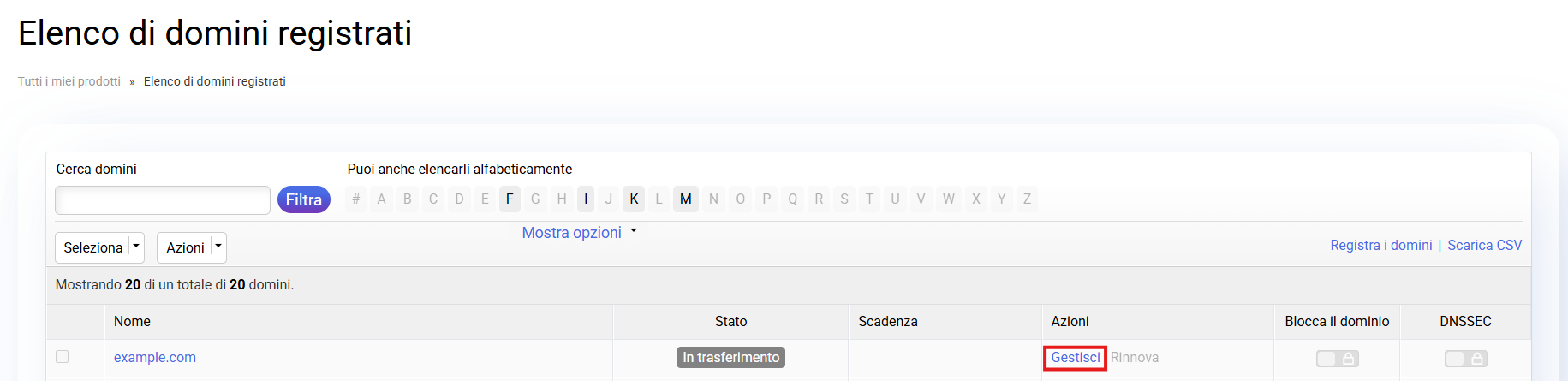Toggle the domain lock switch for example.com
The width and height of the screenshot is (1568, 381).
point(1337,359)
